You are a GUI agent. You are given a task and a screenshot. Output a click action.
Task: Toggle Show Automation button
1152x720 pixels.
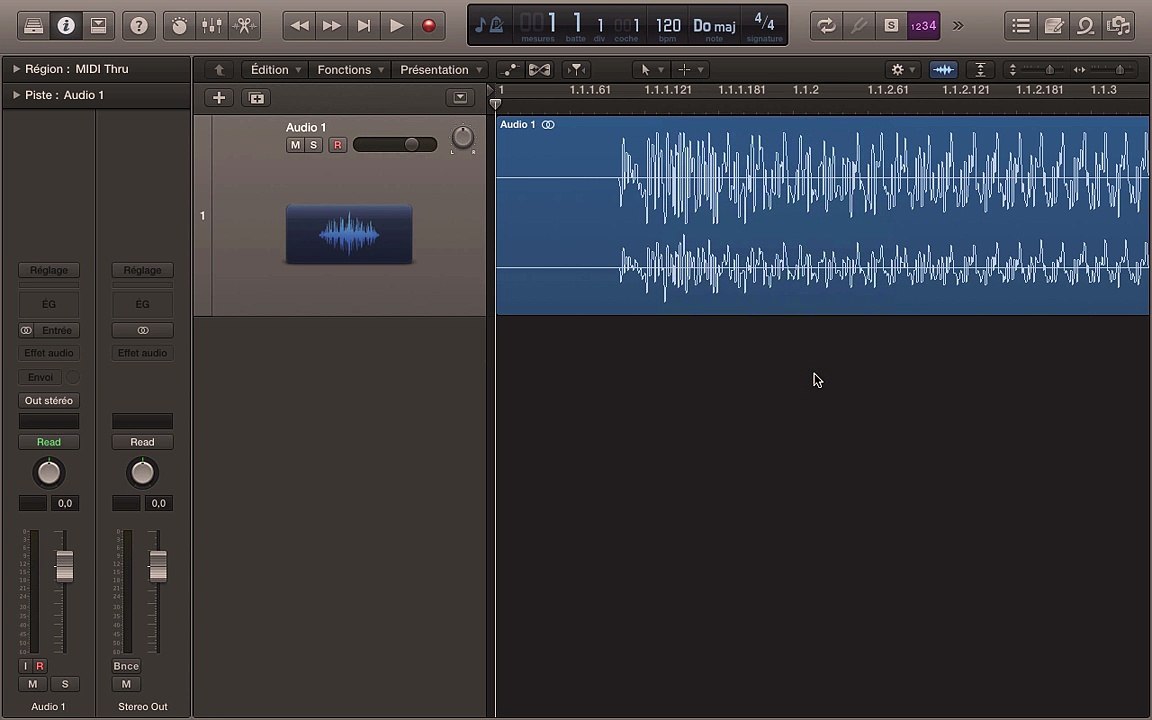[x=509, y=70]
